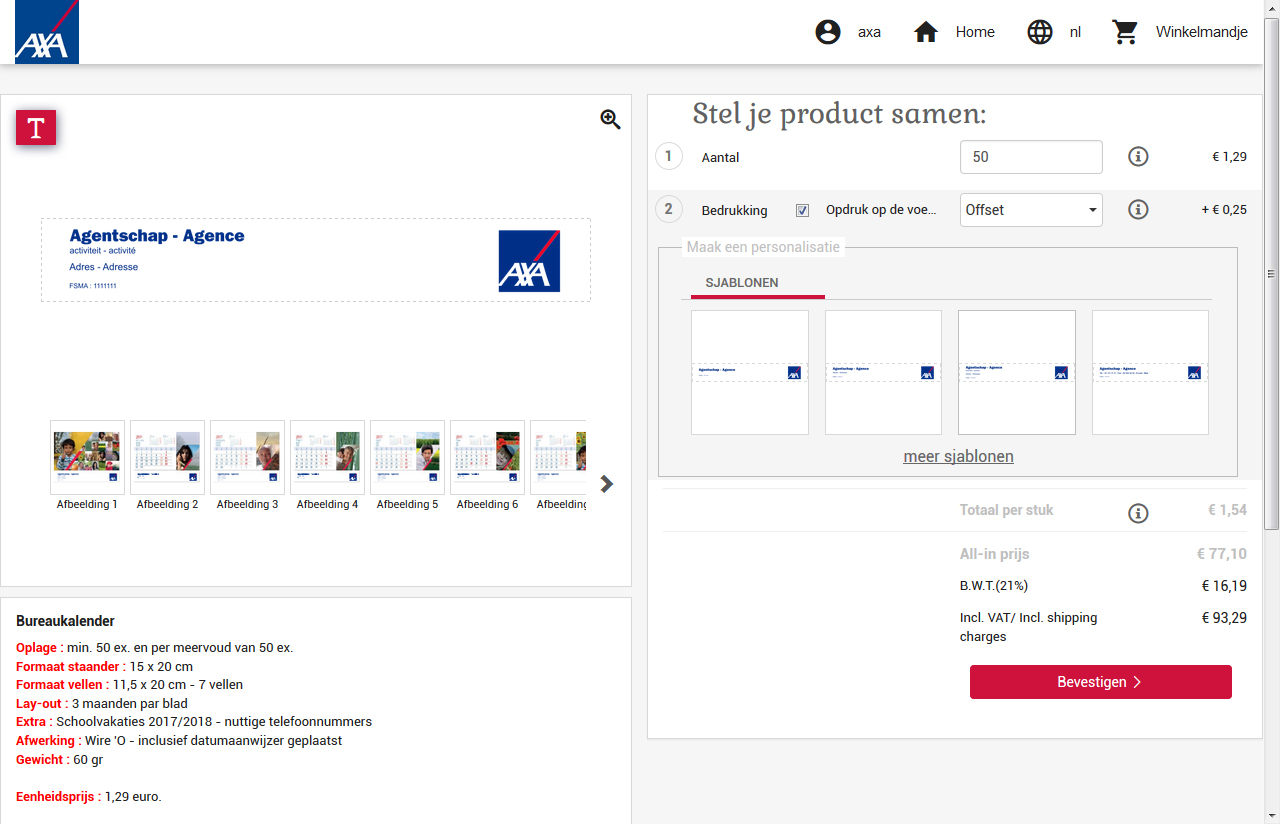1280x824 pixels.
Task: Open Winkelmandje menu item
Action: (x=1202, y=32)
